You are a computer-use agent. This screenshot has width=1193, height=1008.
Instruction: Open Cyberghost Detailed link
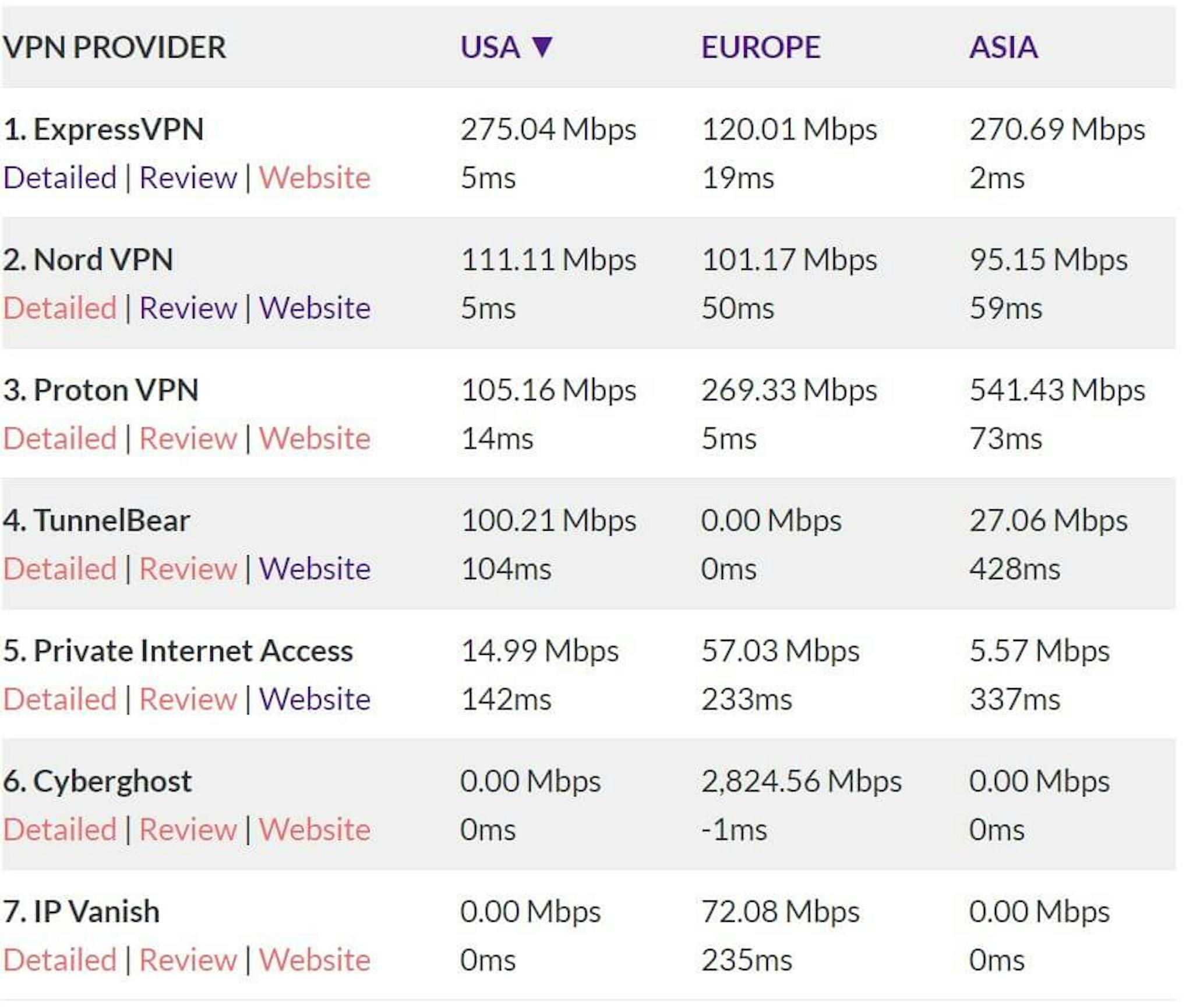click(x=60, y=829)
